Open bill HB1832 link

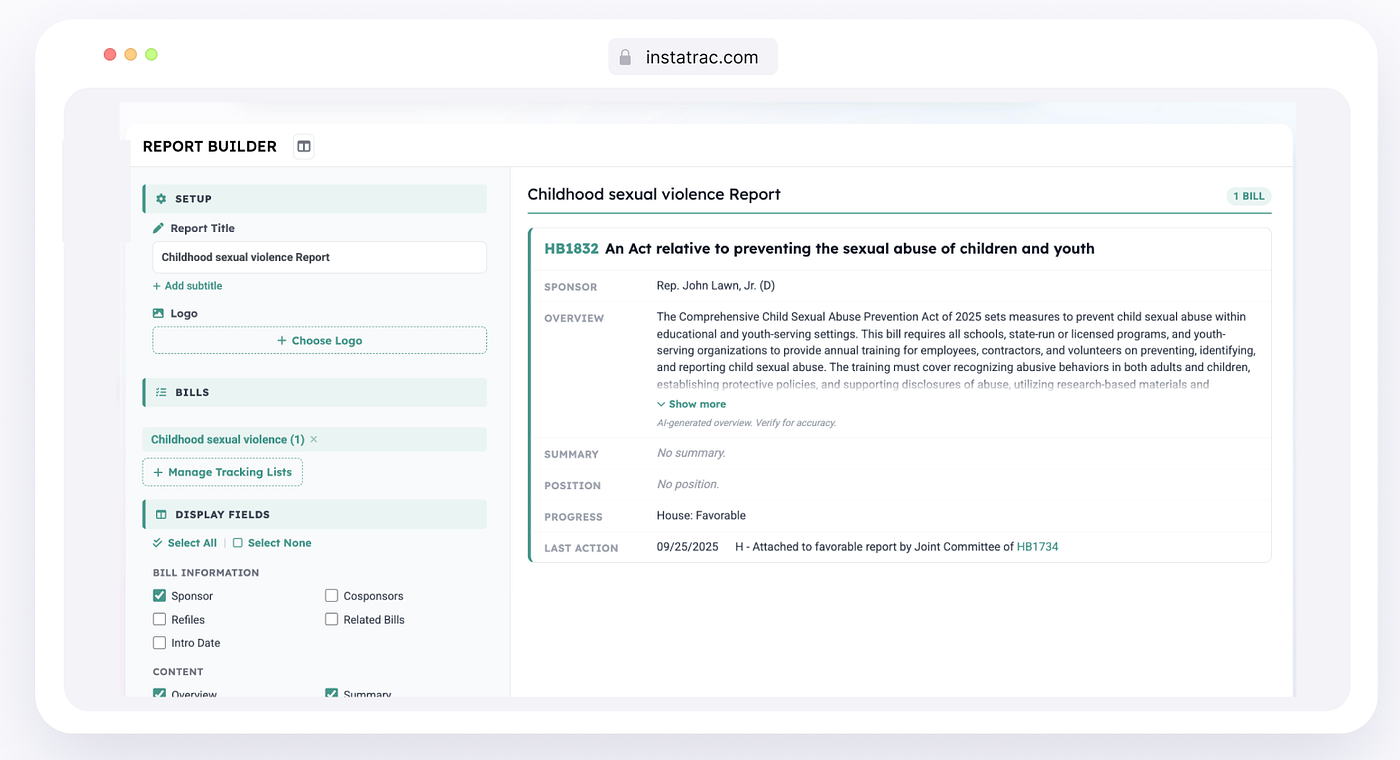[571, 249]
